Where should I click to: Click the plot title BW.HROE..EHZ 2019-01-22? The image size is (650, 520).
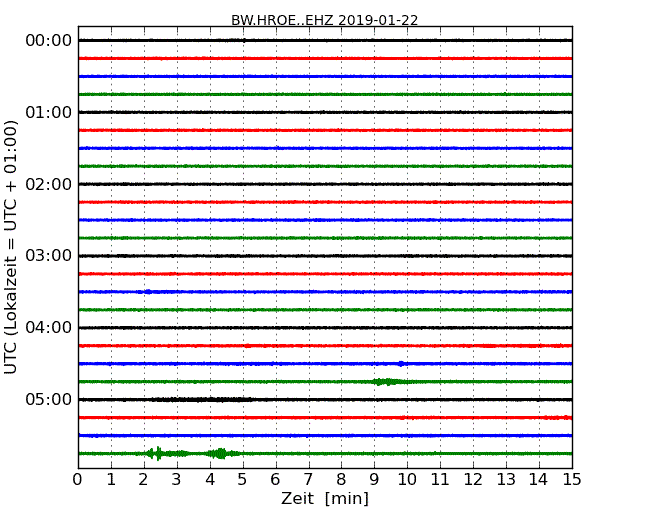[325, 20]
